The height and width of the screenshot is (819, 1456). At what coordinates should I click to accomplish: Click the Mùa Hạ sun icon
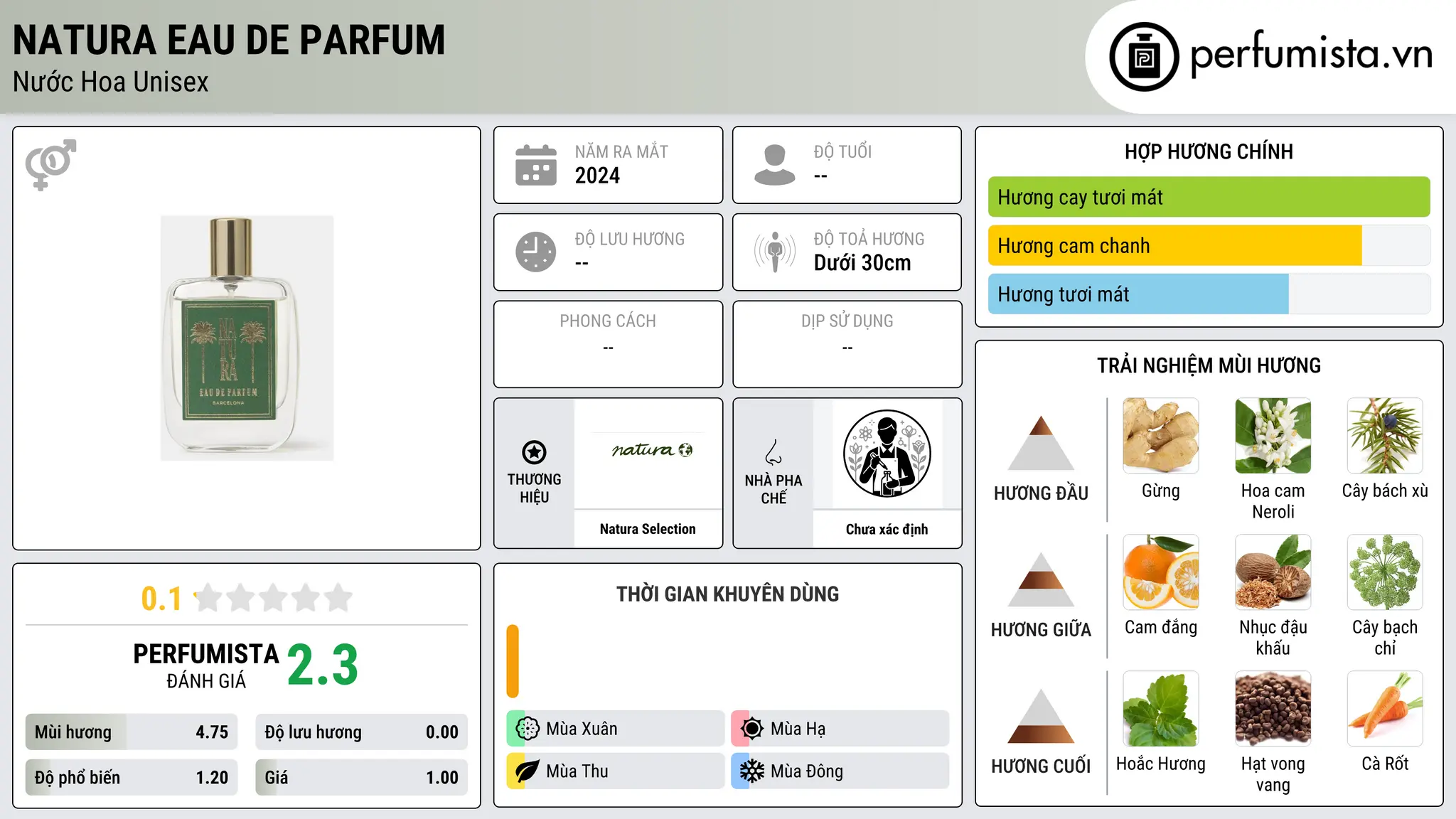tap(752, 729)
